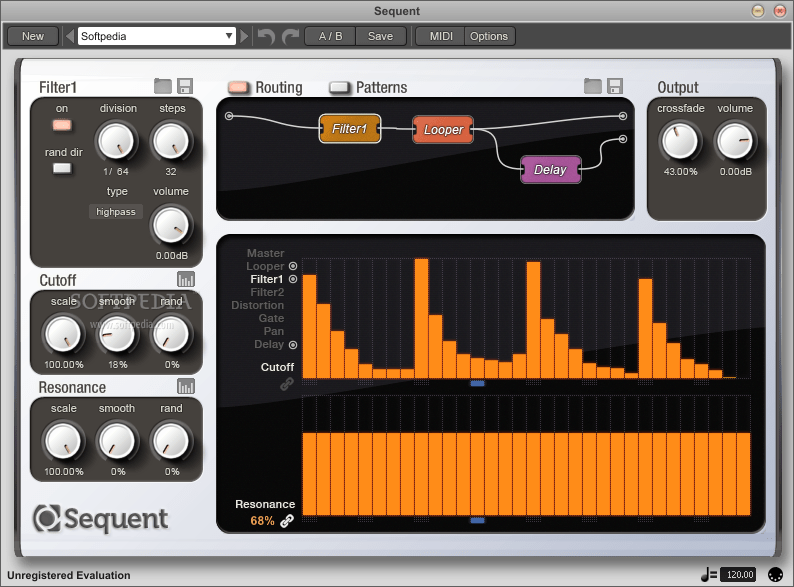This screenshot has height=587, width=794.
Task: Select Filter2 in the pattern list
Action: [267, 292]
